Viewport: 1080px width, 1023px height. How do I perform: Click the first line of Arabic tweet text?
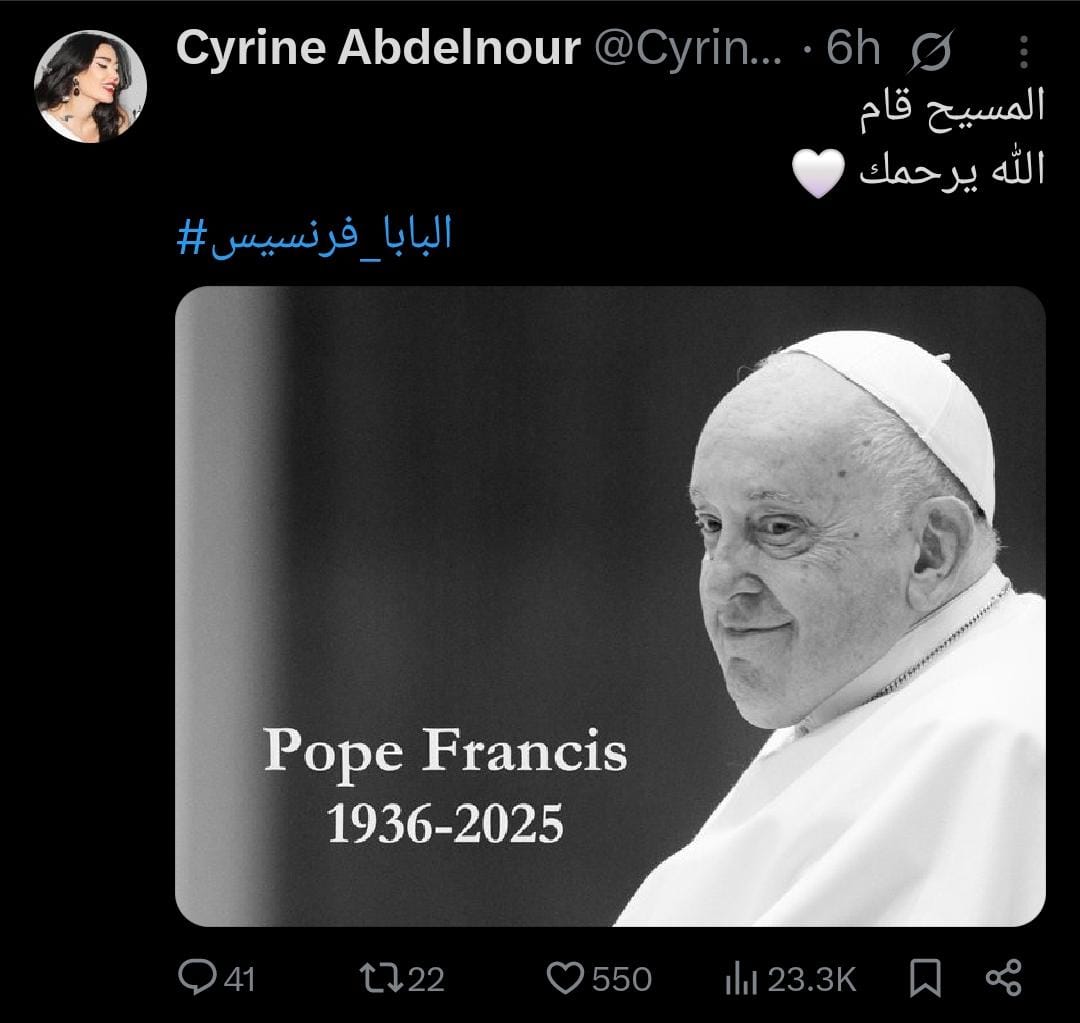951,106
